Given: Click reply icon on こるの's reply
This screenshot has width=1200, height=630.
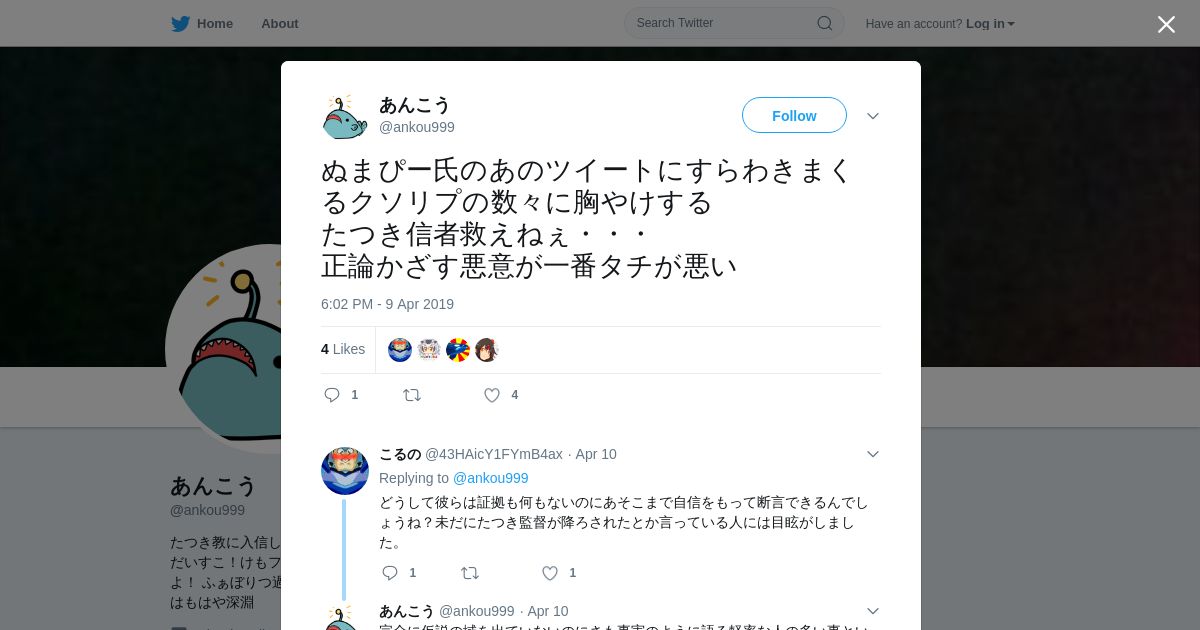Looking at the screenshot, I should click(390, 573).
